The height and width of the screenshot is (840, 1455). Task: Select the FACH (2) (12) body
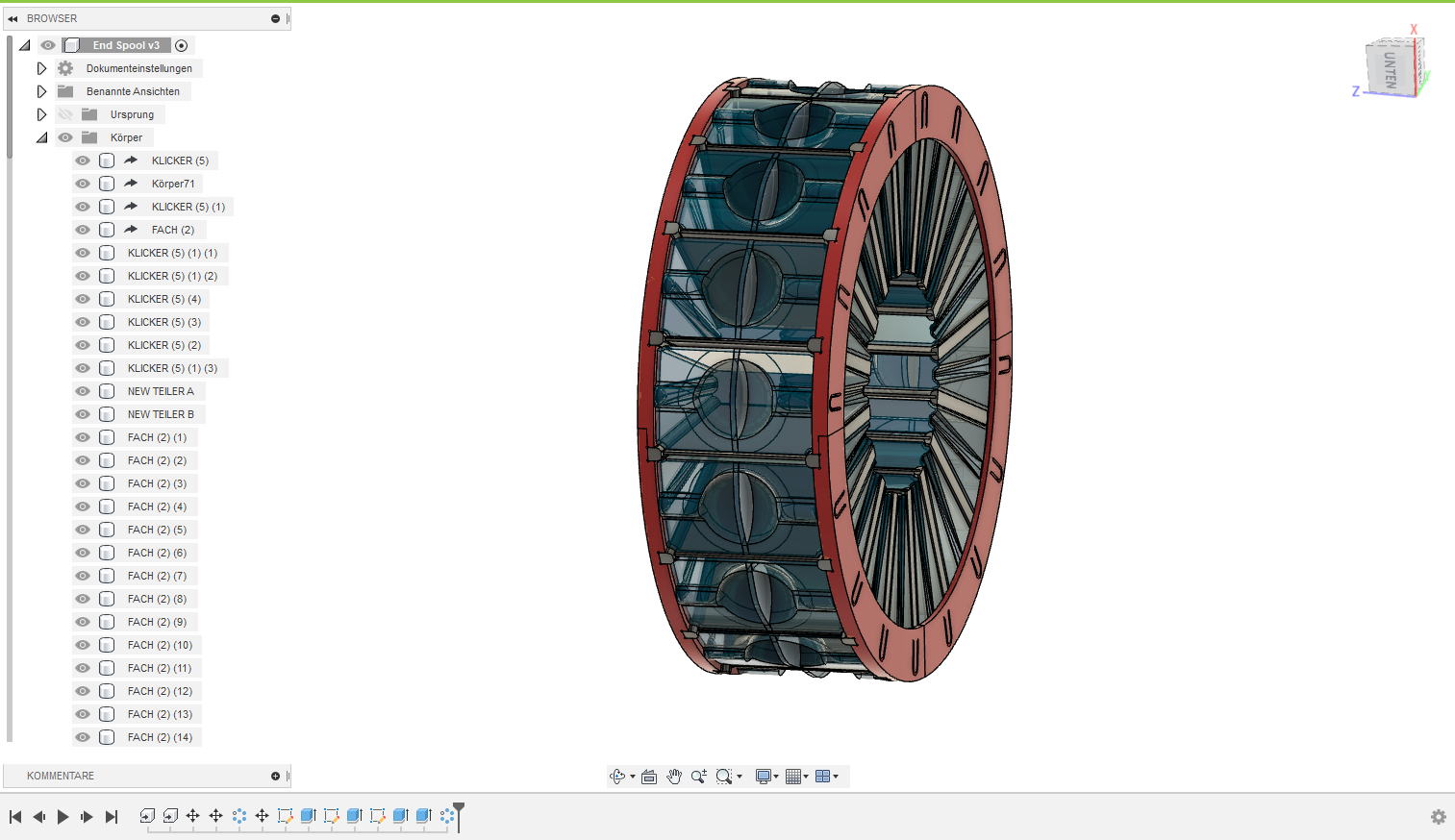coord(160,691)
